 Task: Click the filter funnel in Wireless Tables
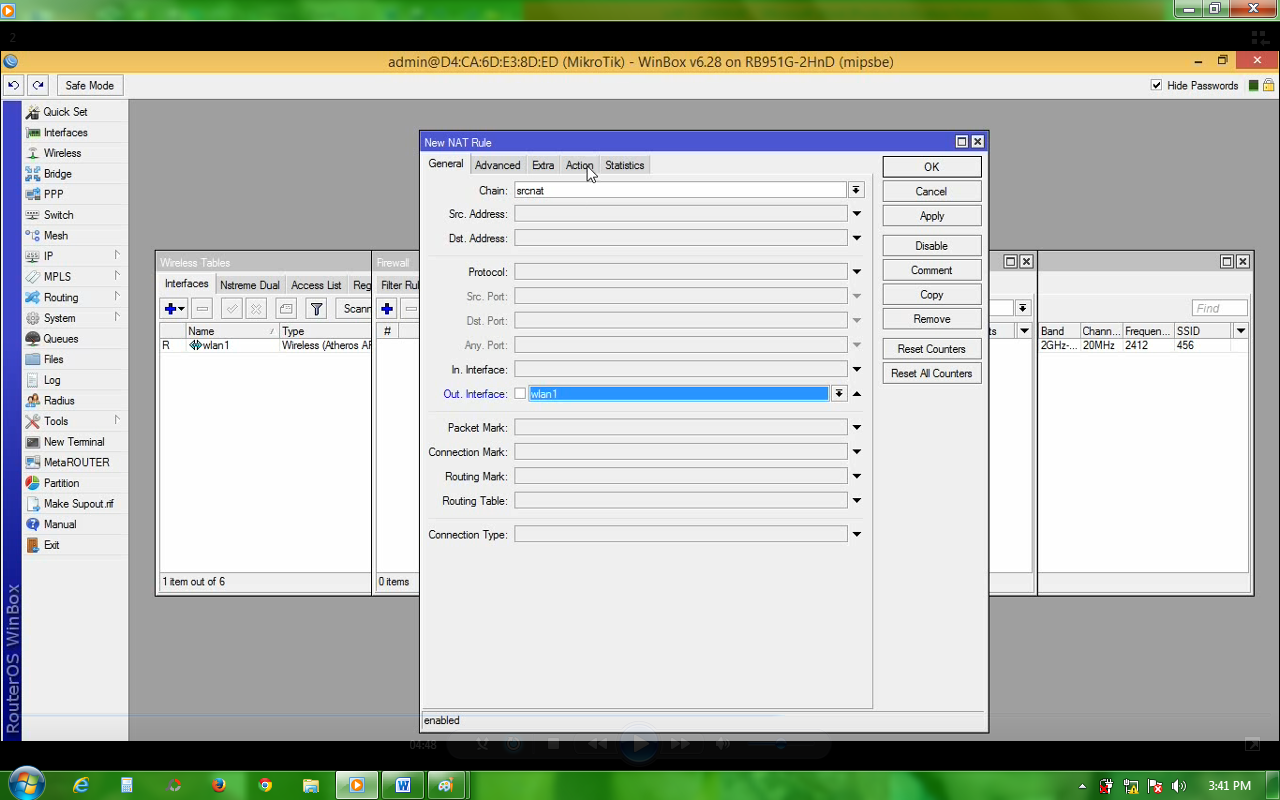(x=317, y=309)
